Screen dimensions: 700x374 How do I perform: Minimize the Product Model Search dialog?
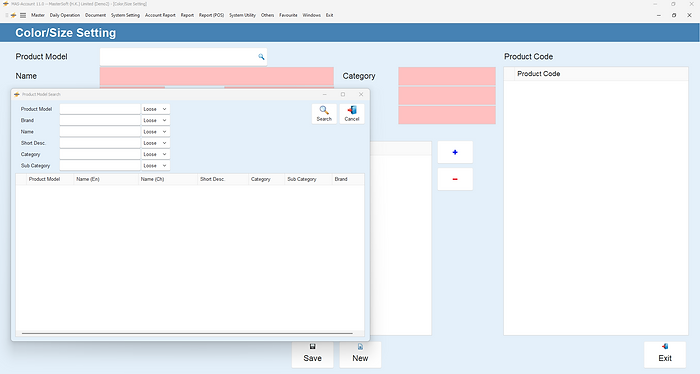325,94
